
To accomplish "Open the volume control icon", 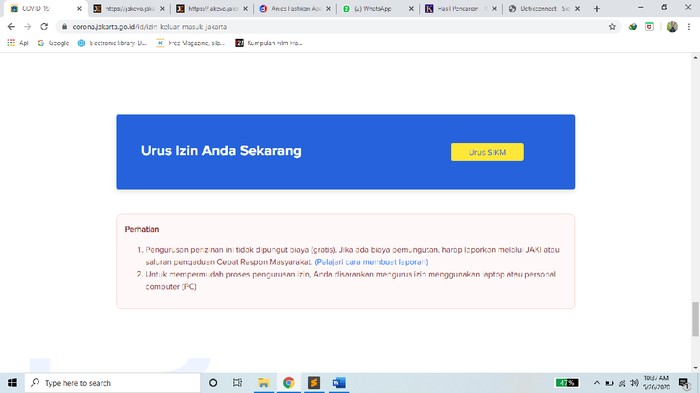I will pyautogui.click(x=634, y=383).
